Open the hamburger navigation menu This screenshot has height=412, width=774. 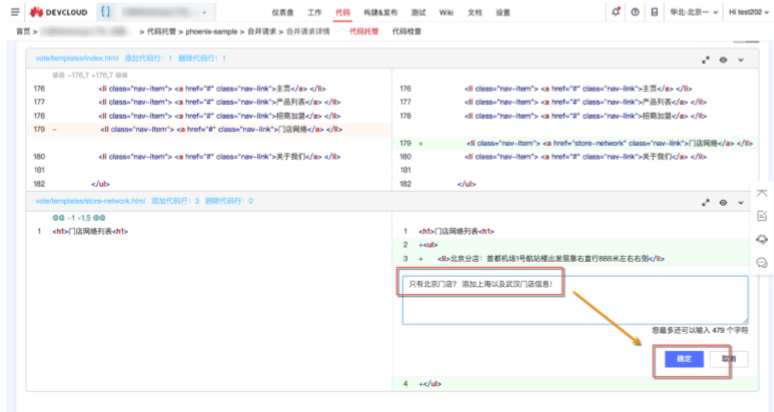(15, 12)
